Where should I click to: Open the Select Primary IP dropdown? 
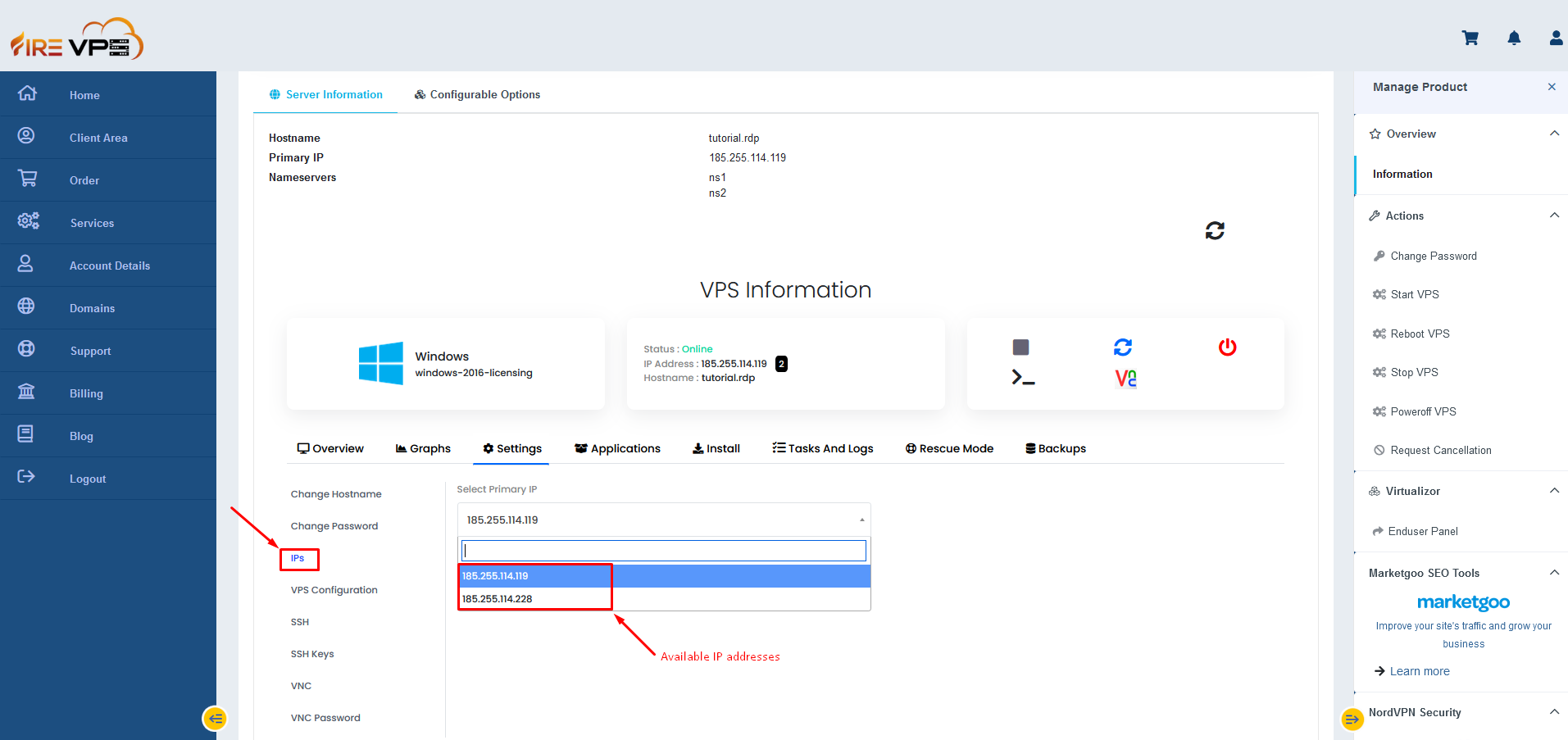664,520
